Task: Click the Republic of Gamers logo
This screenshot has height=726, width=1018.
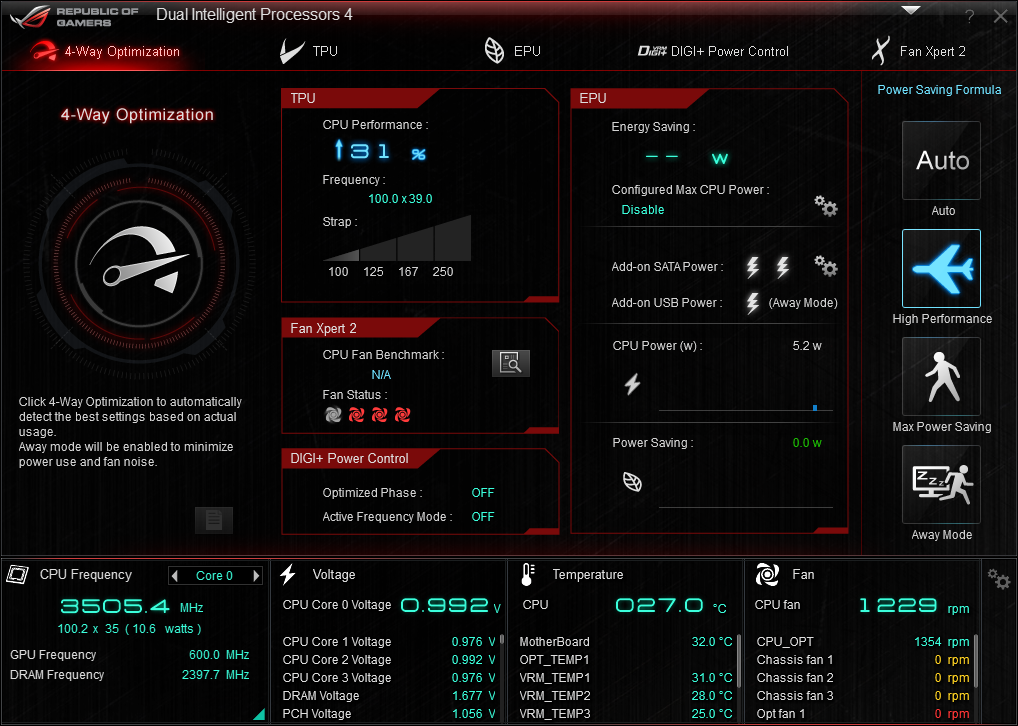Action: (75, 17)
